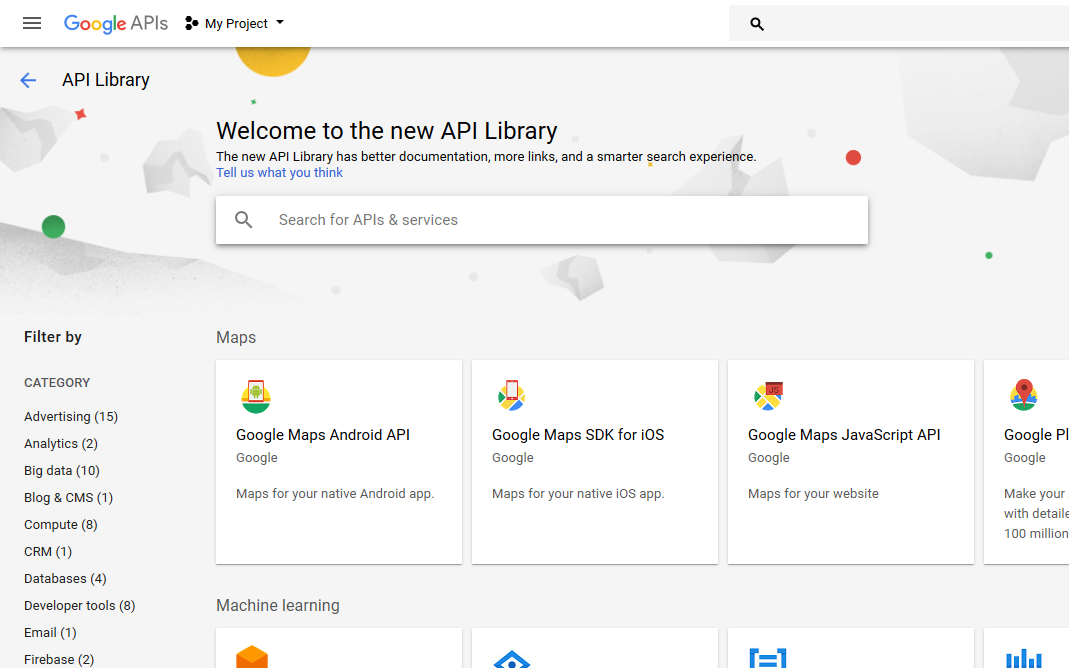Filter by CRM (1) category
The width and height of the screenshot is (1069, 668).
tap(48, 551)
